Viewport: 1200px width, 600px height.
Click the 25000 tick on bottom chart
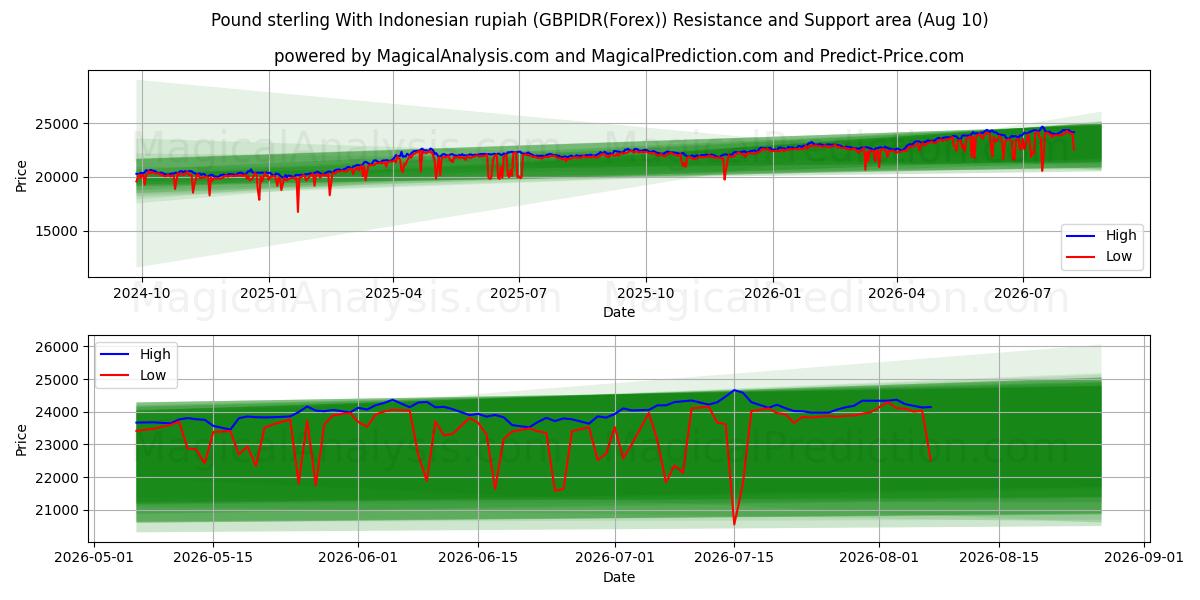point(59,380)
